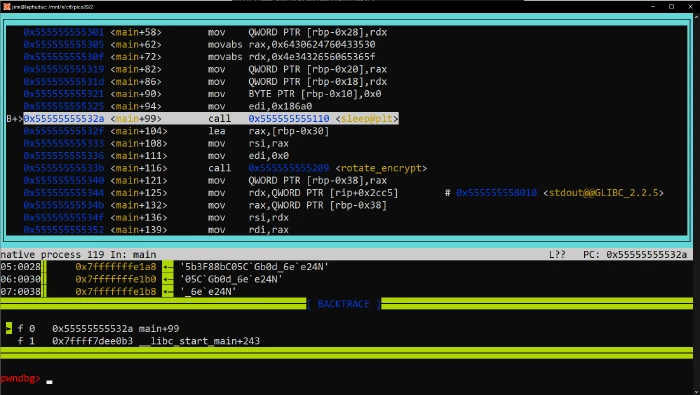Click highlighted address 0x55555555532a
The image size is (700, 395).
pyautogui.click(x=63, y=119)
